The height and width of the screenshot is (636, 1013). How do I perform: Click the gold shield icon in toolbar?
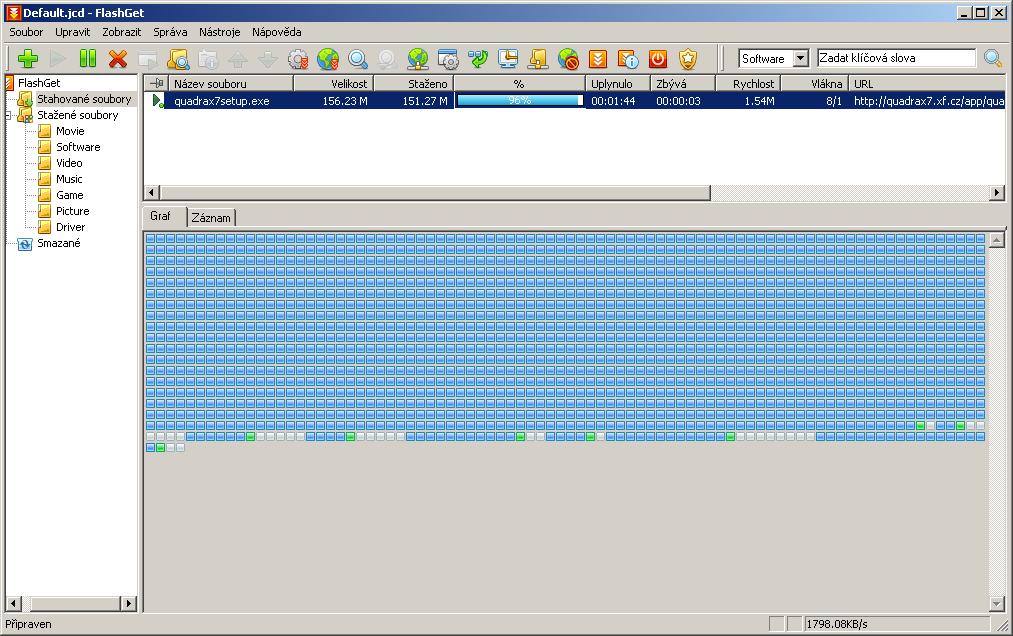(x=688, y=59)
